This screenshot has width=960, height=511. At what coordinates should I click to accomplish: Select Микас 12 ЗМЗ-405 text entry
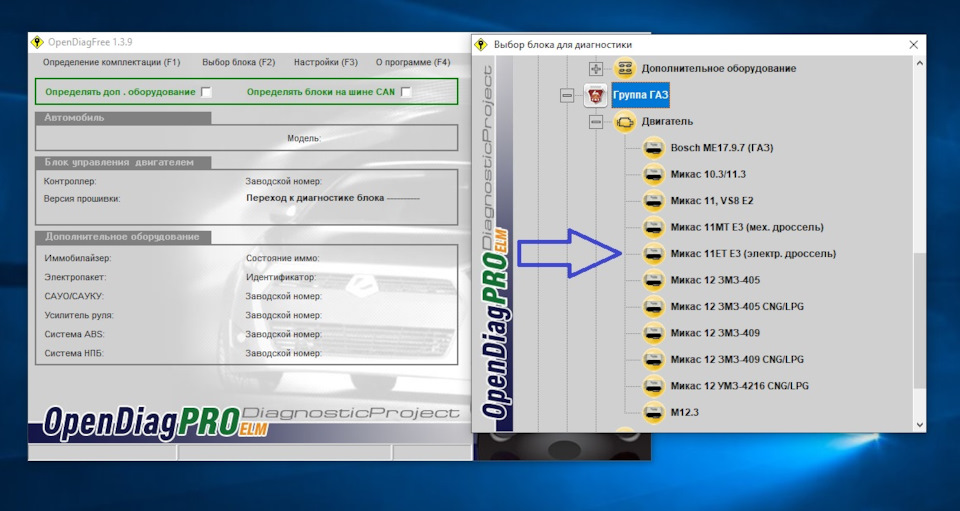tap(715, 280)
